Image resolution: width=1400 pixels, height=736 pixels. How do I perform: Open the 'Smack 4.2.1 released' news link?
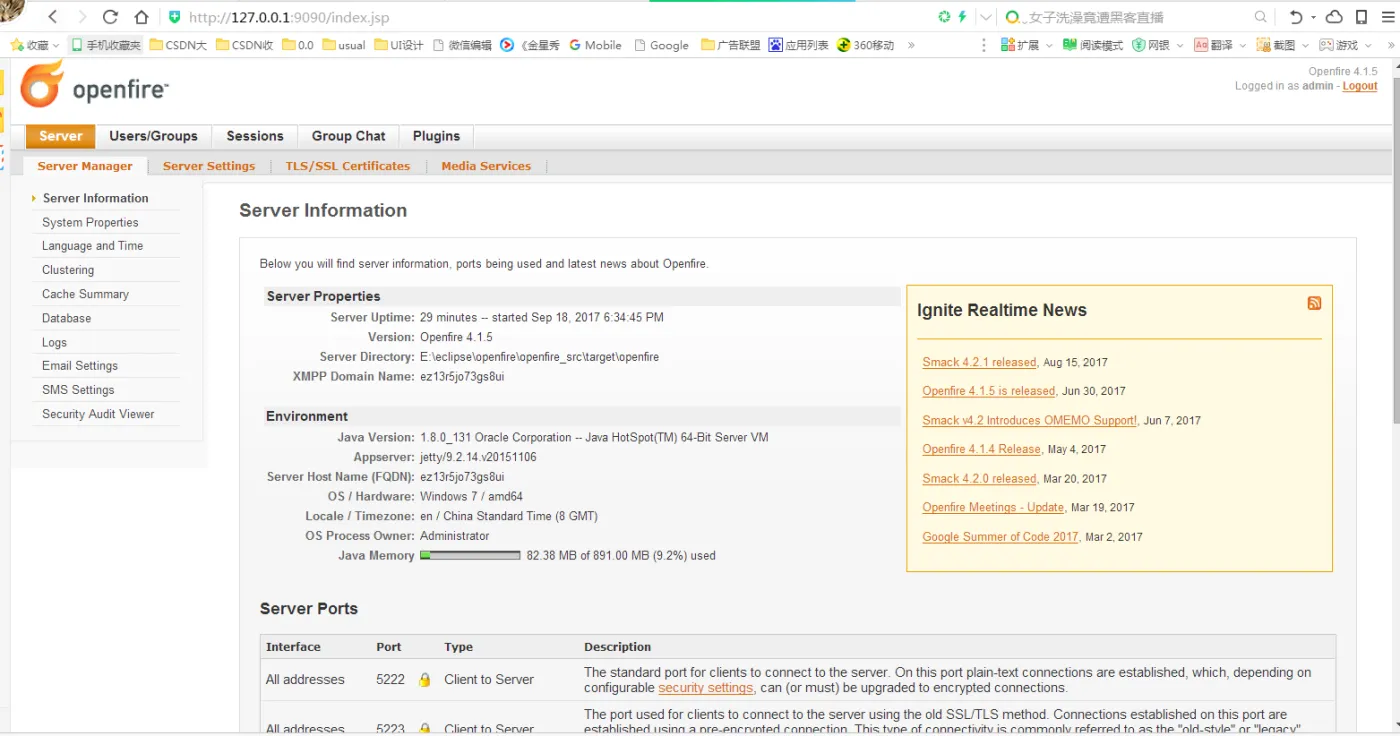(x=979, y=362)
